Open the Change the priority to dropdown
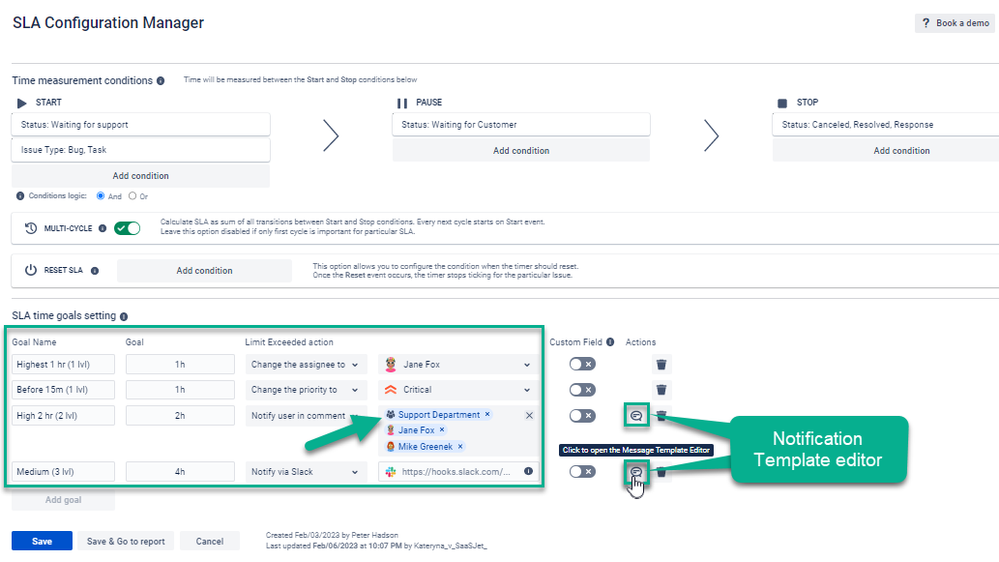The height and width of the screenshot is (562, 999). click(306, 390)
